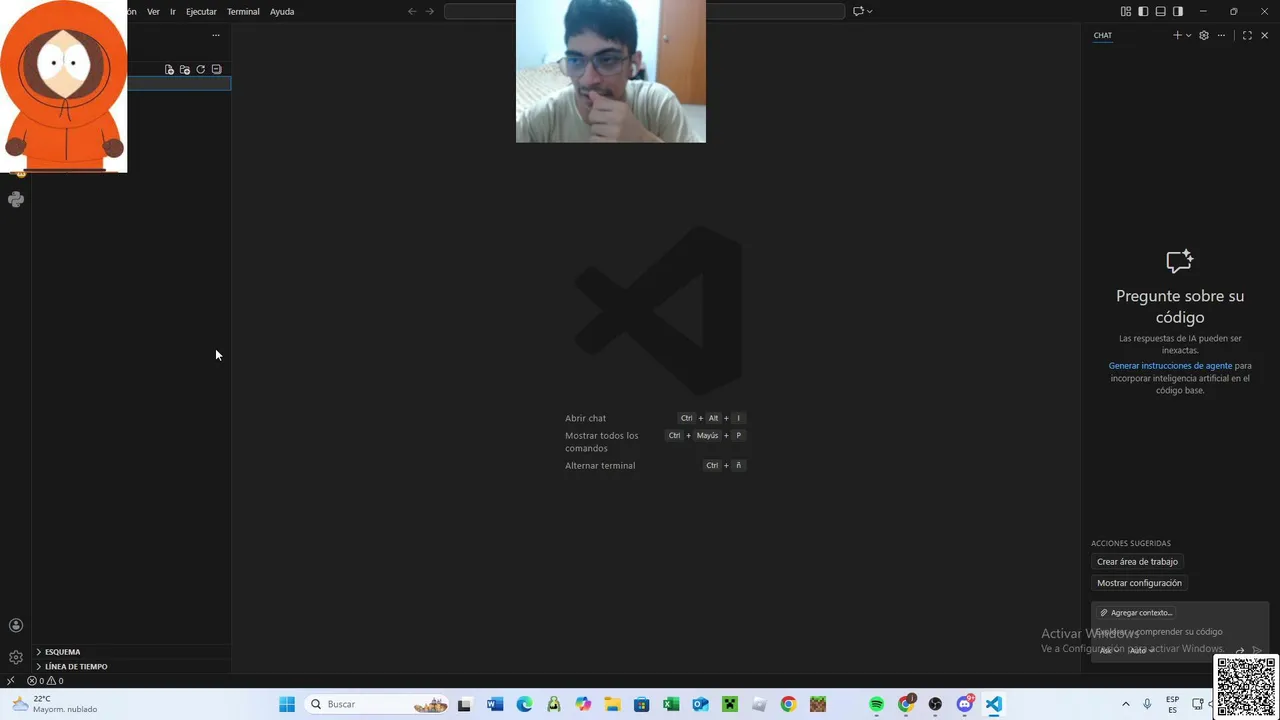Collapse all folders in Explorer
This screenshot has width=1280, height=720.
click(x=216, y=70)
